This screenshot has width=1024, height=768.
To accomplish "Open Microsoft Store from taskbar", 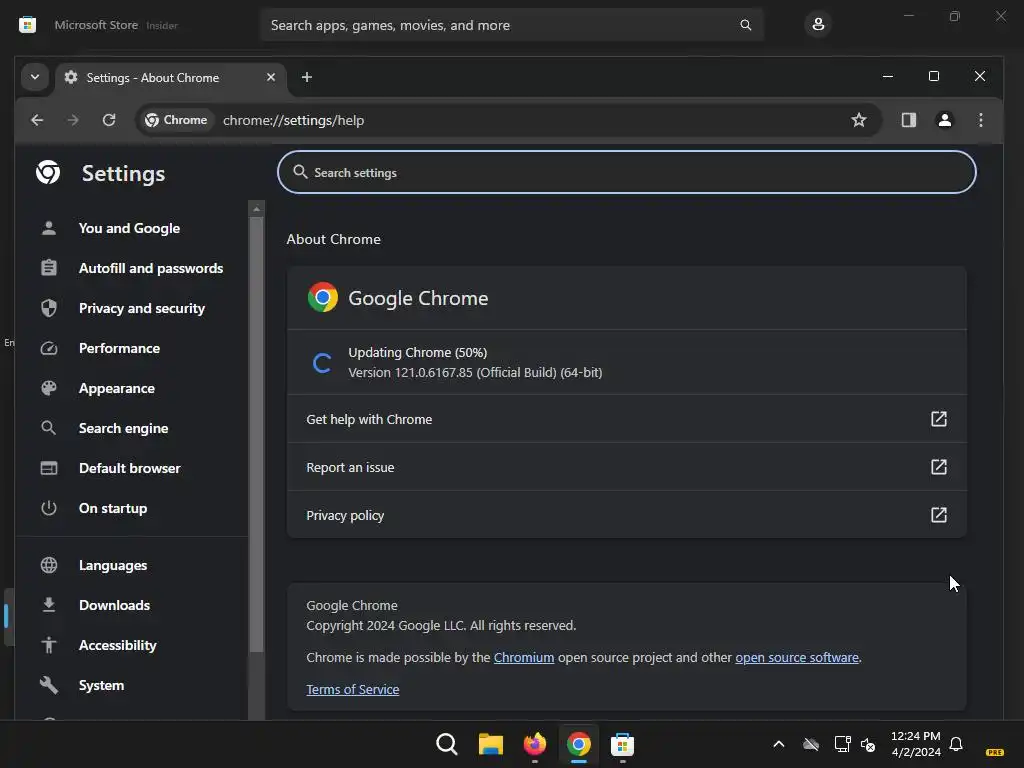I will coord(622,744).
